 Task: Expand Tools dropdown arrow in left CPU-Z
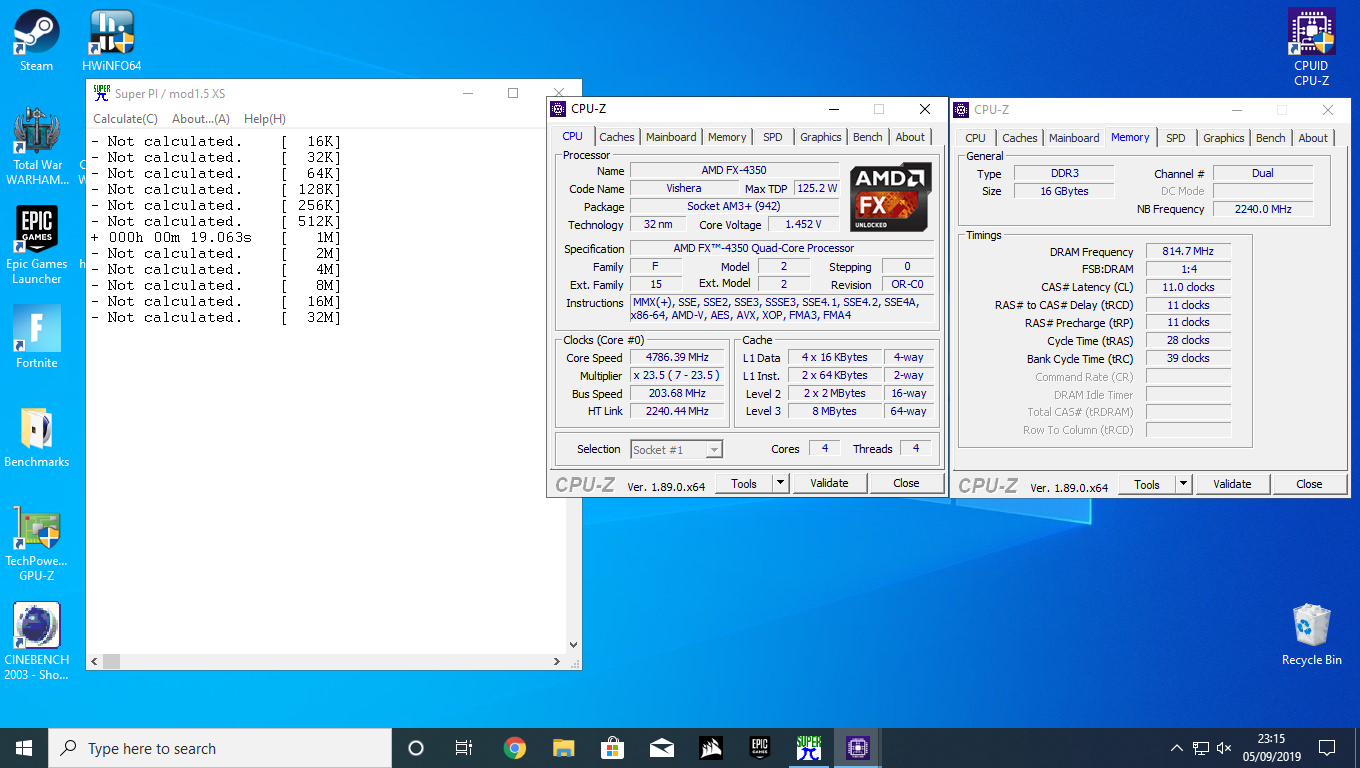(781, 484)
